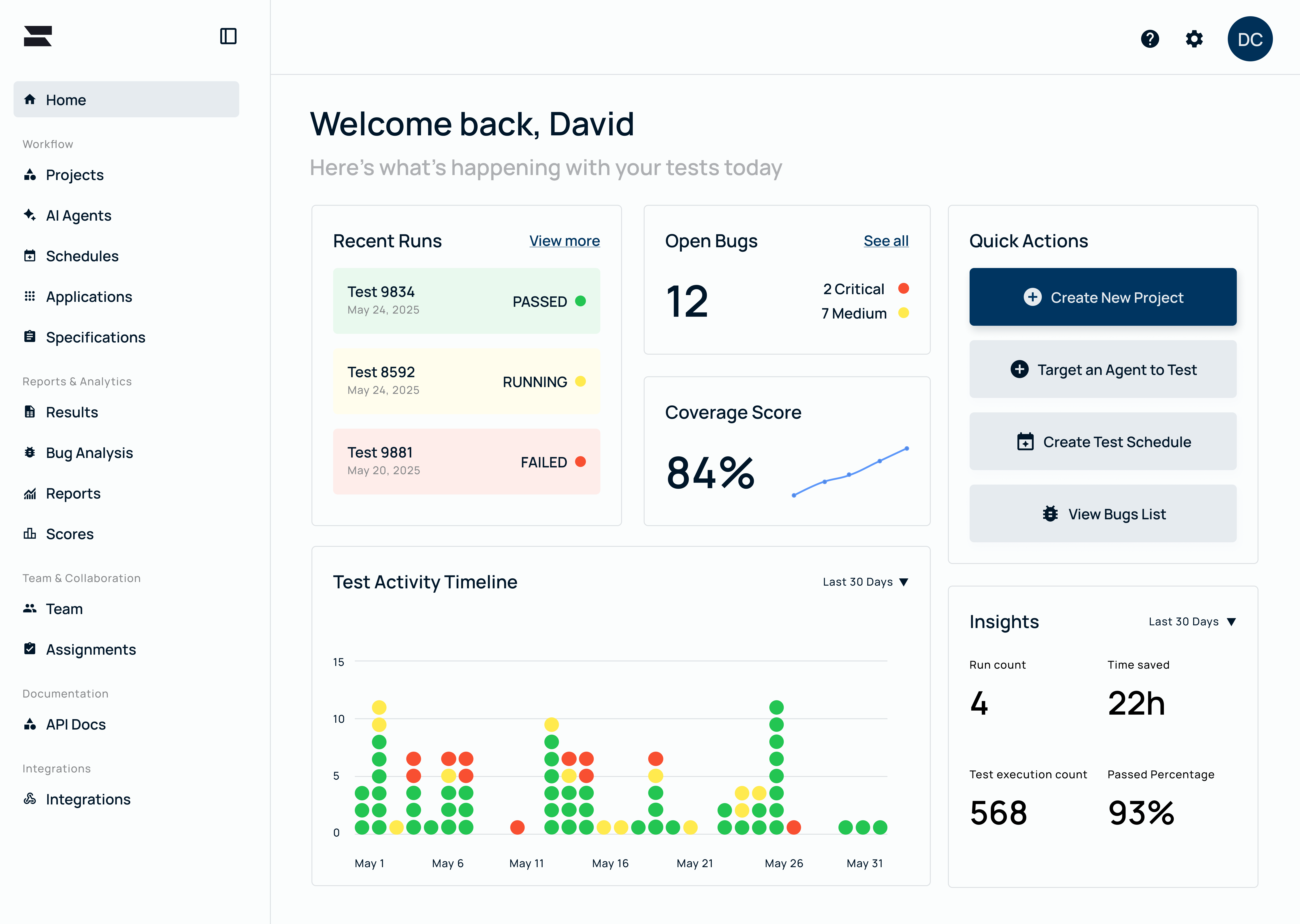This screenshot has height=924, width=1300.
Task: Click the View more link
Action: click(x=564, y=241)
